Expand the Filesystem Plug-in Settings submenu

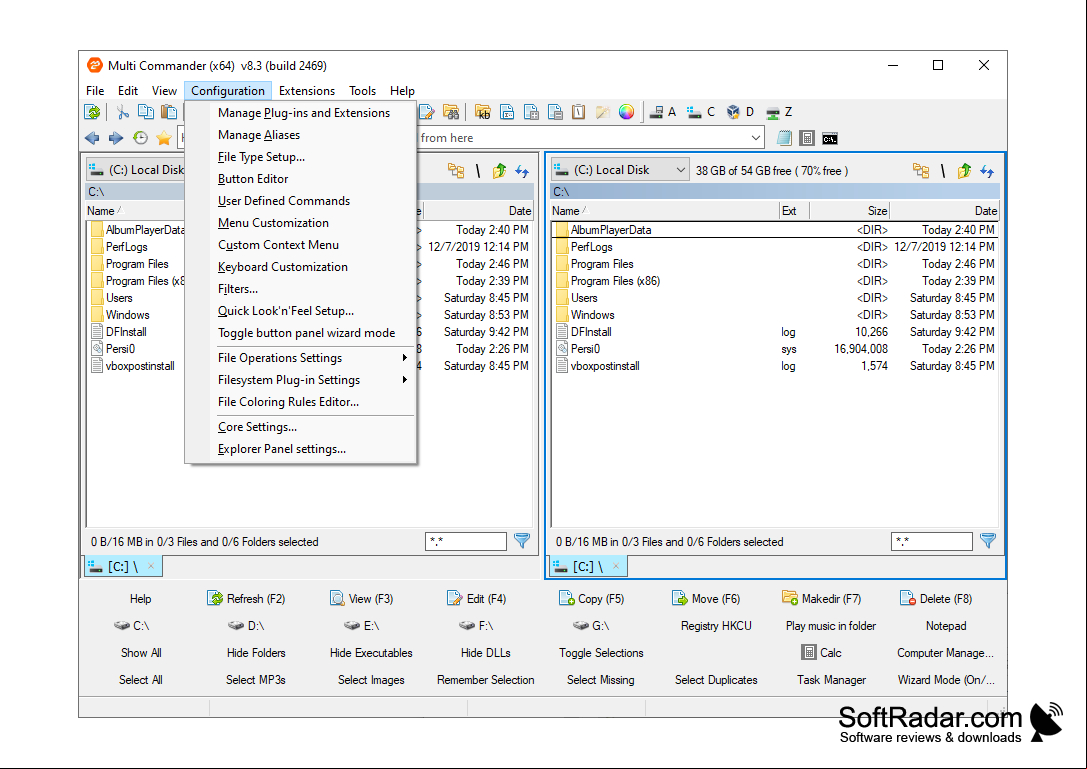click(x=315, y=380)
